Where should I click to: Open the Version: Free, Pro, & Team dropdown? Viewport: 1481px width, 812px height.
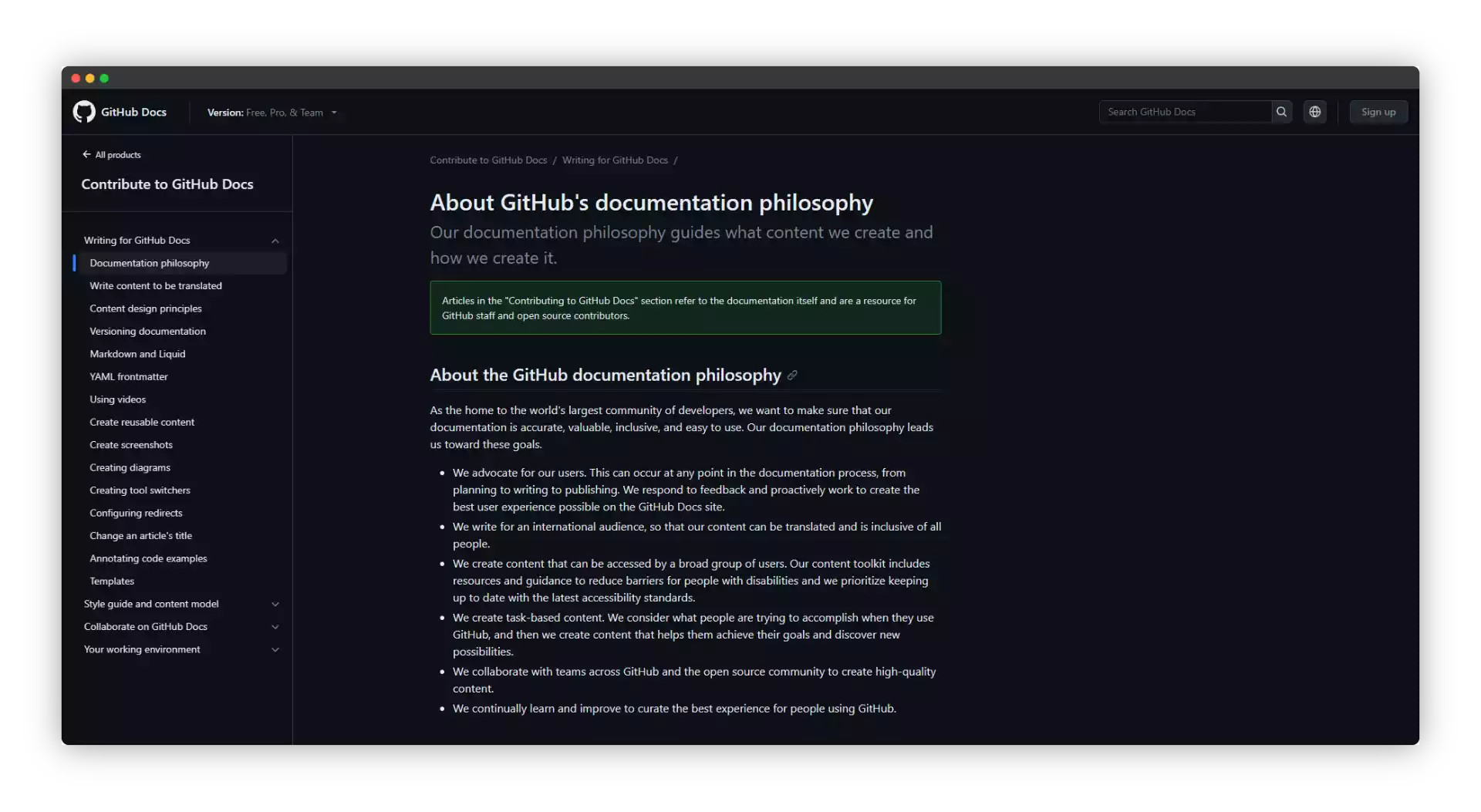pos(272,112)
